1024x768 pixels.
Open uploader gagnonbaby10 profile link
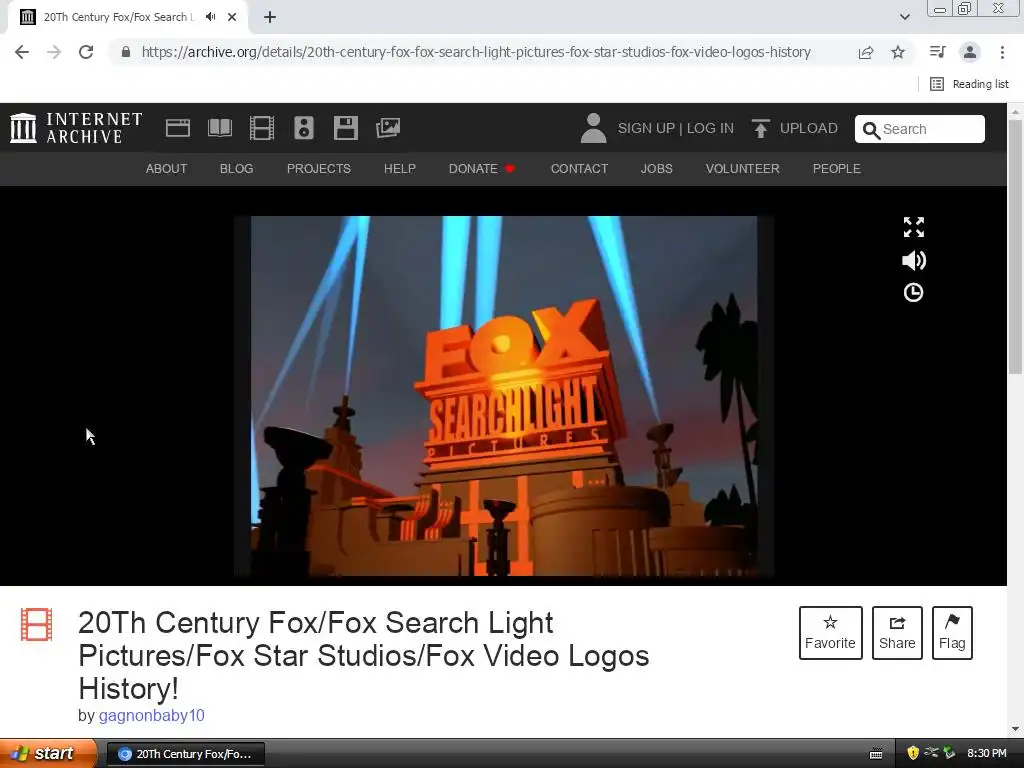click(152, 716)
